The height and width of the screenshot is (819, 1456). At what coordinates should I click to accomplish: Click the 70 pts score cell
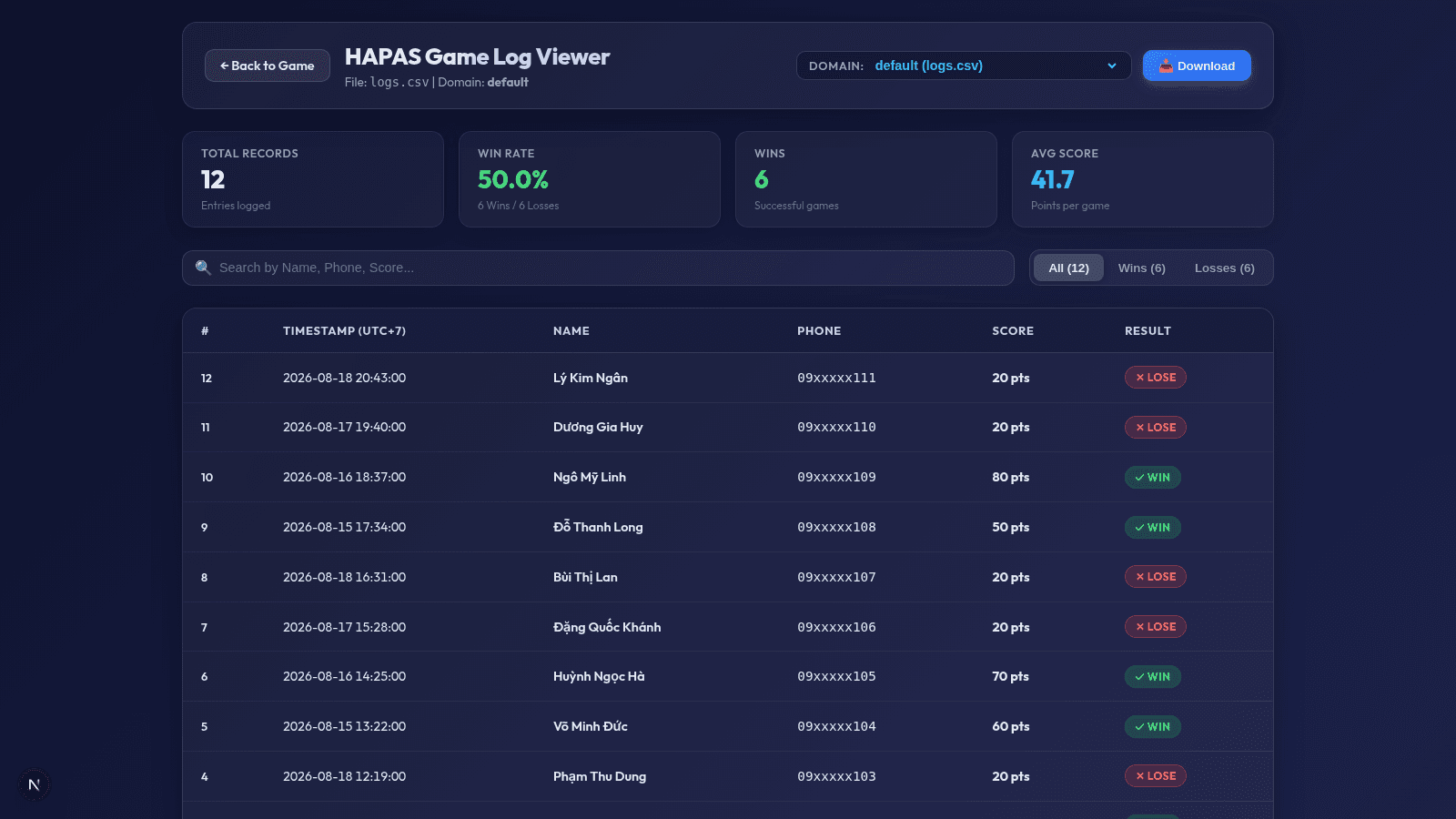1010,676
